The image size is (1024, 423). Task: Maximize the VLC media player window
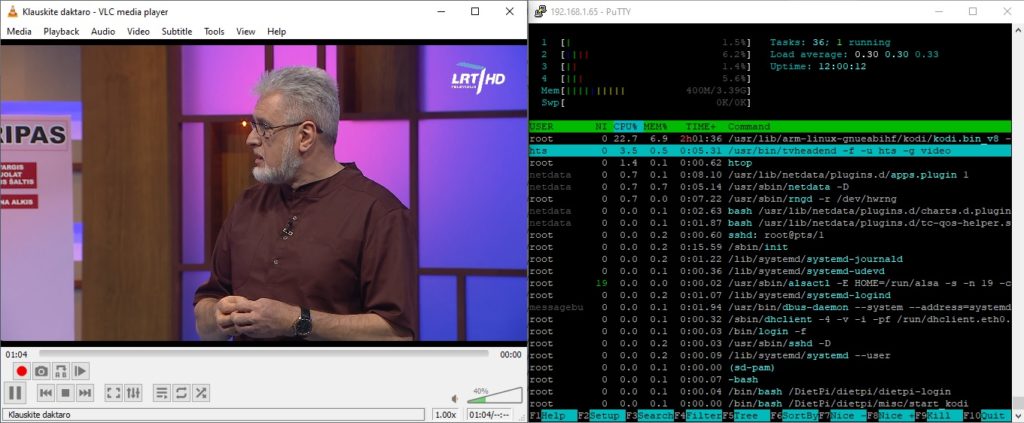475,11
